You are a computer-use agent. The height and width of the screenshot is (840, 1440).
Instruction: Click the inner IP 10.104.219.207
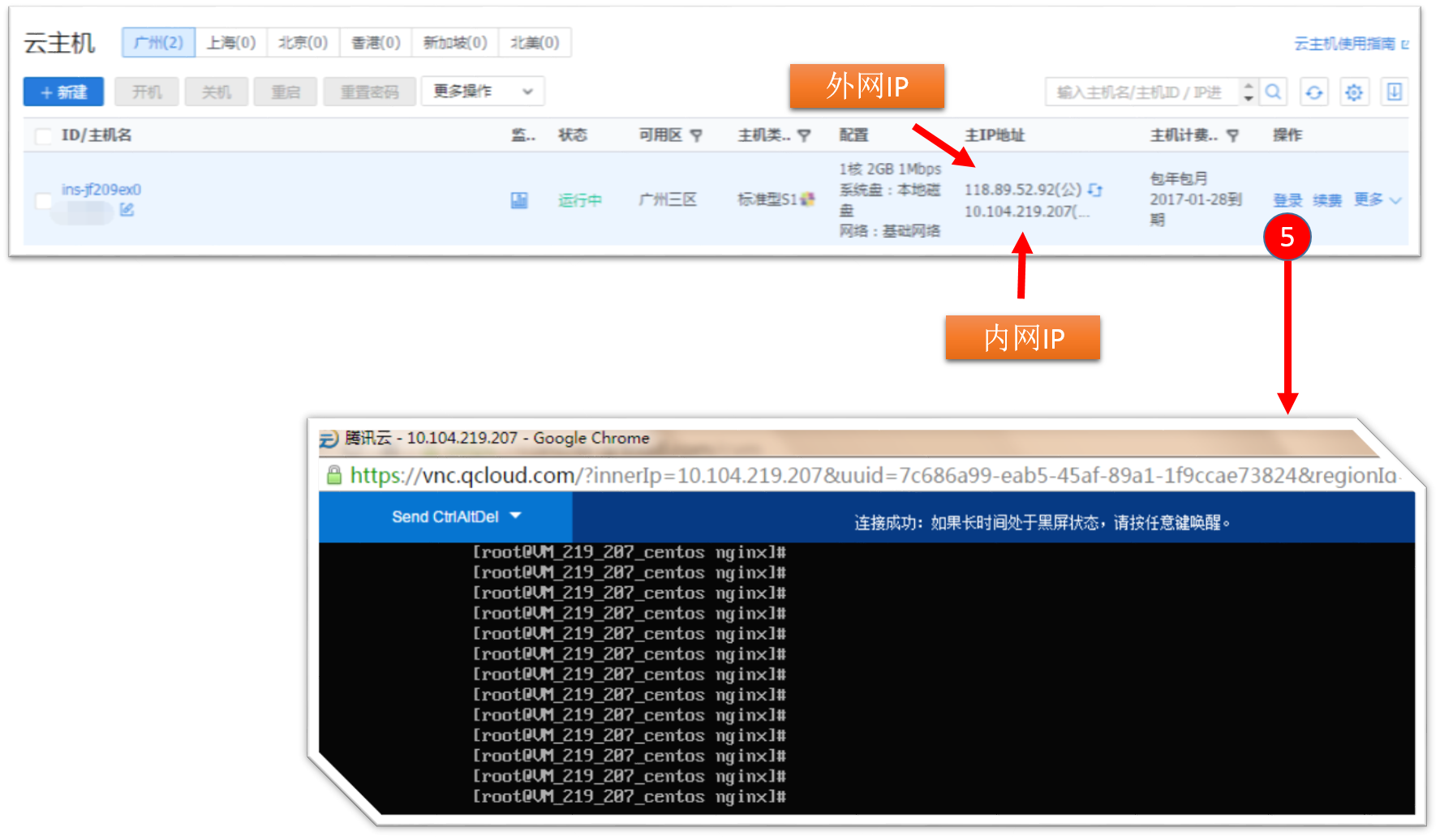(1027, 212)
